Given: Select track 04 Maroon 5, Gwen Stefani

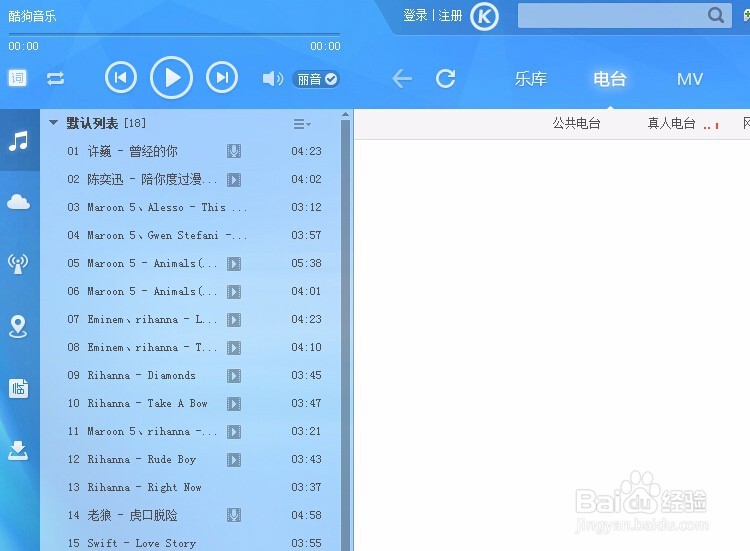Looking at the screenshot, I should (190, 235).
